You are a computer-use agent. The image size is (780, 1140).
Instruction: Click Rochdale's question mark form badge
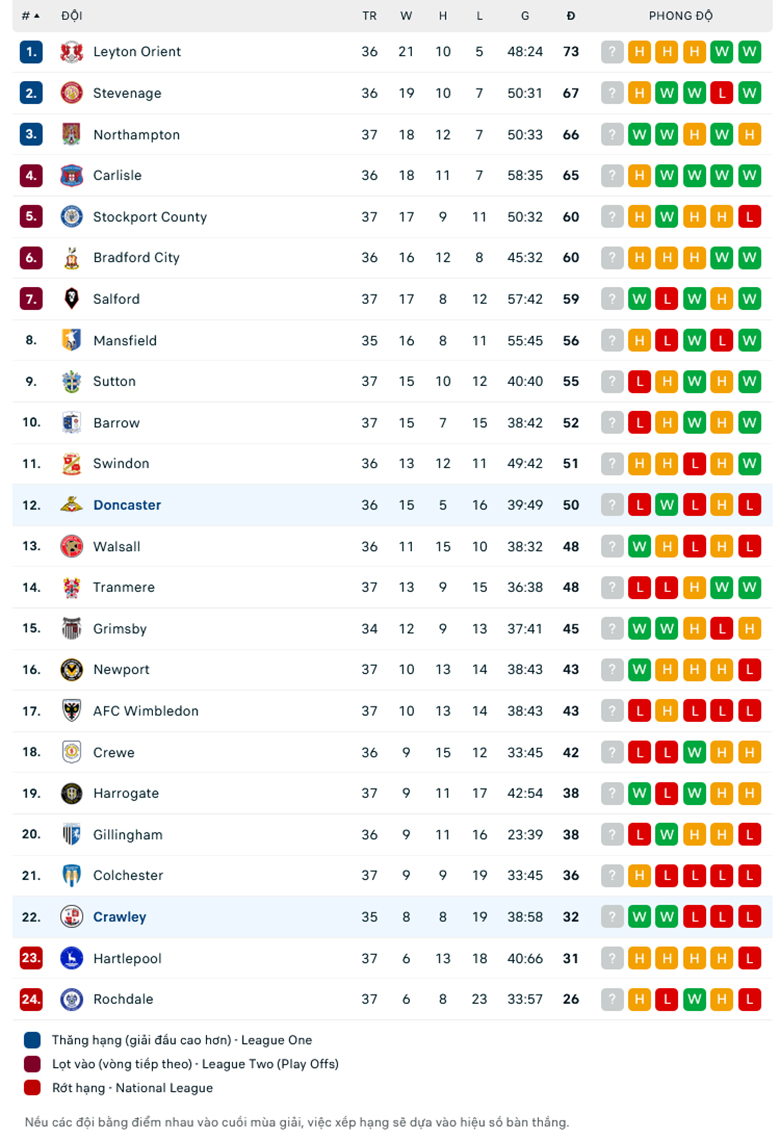pyautogui.click(x=612, y=999)
